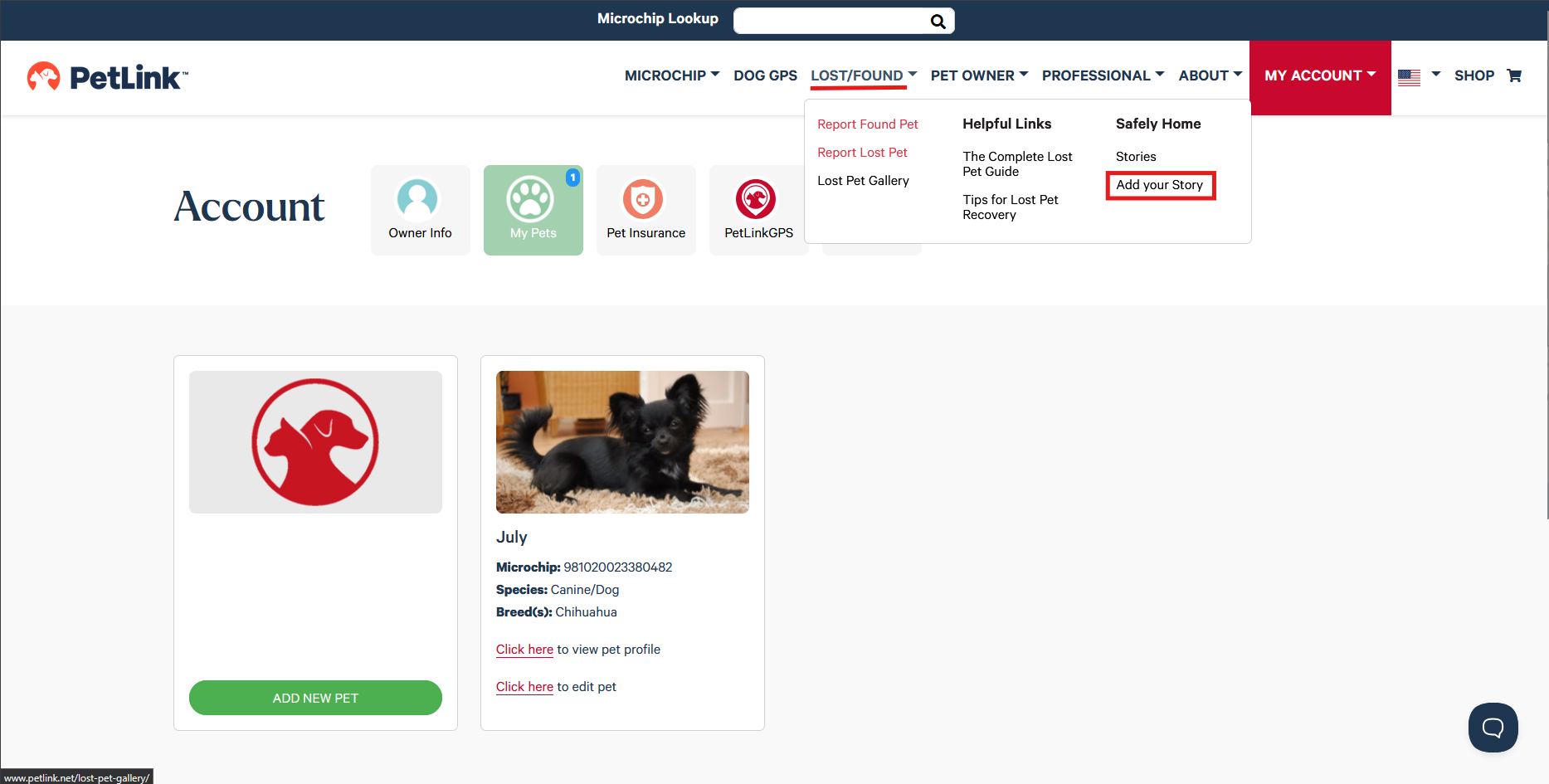Click the Helpful Links heading
1549x784 pixels.
point(1006,124)
